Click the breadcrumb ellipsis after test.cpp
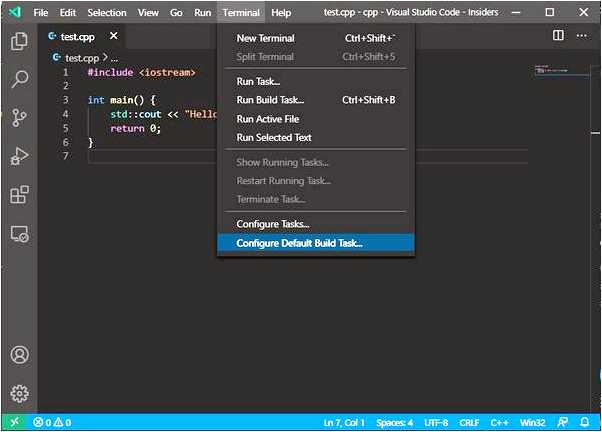 tap(114, 59)
